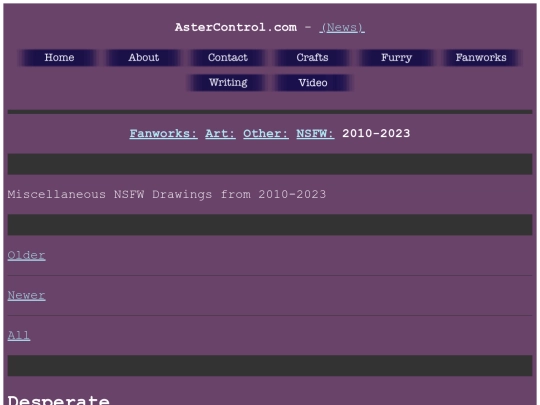Open the All link
Screen dimensions: 540x405
[x=19, y=335]
